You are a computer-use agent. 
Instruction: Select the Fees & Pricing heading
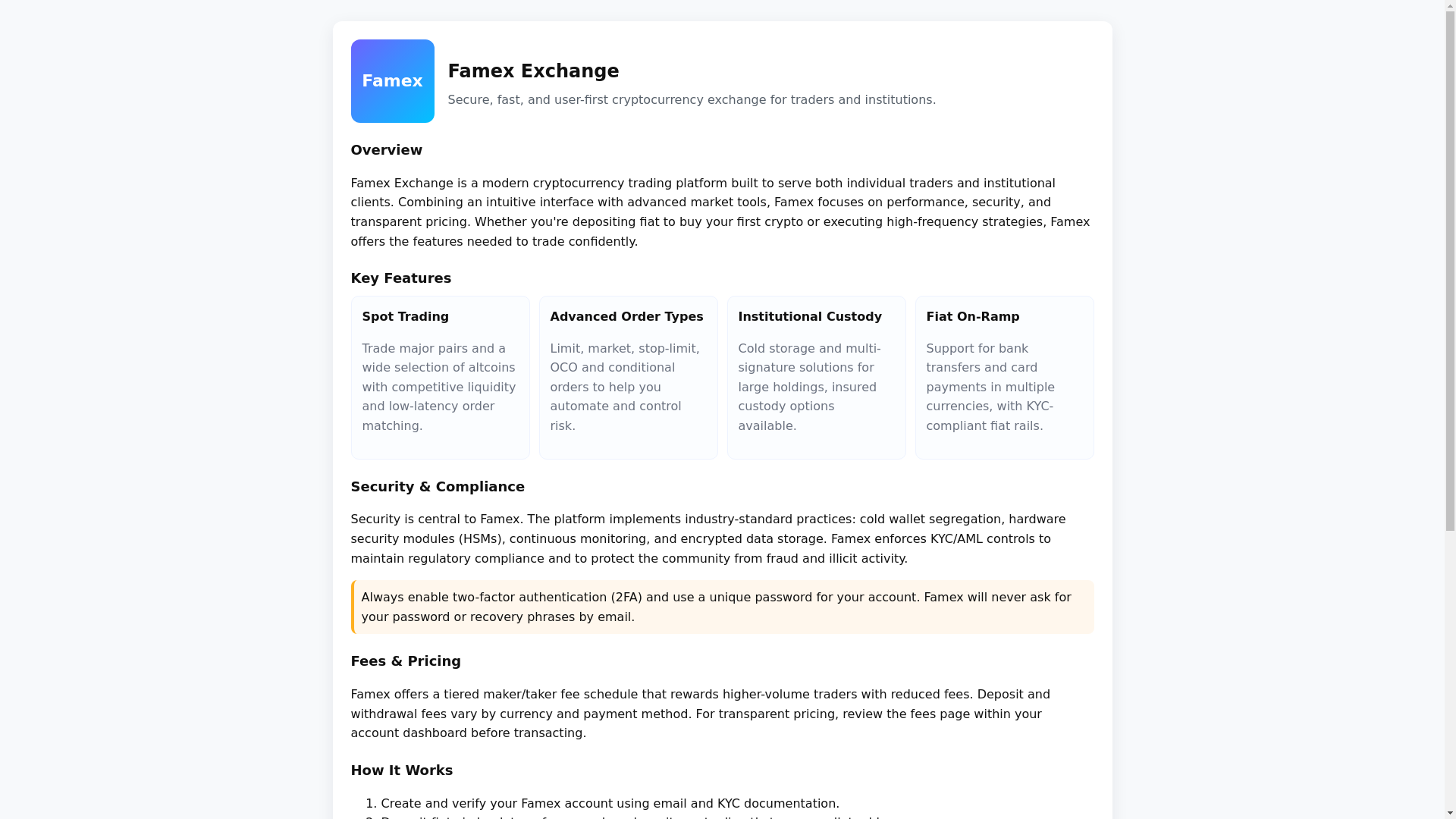(x=405, y=661)
